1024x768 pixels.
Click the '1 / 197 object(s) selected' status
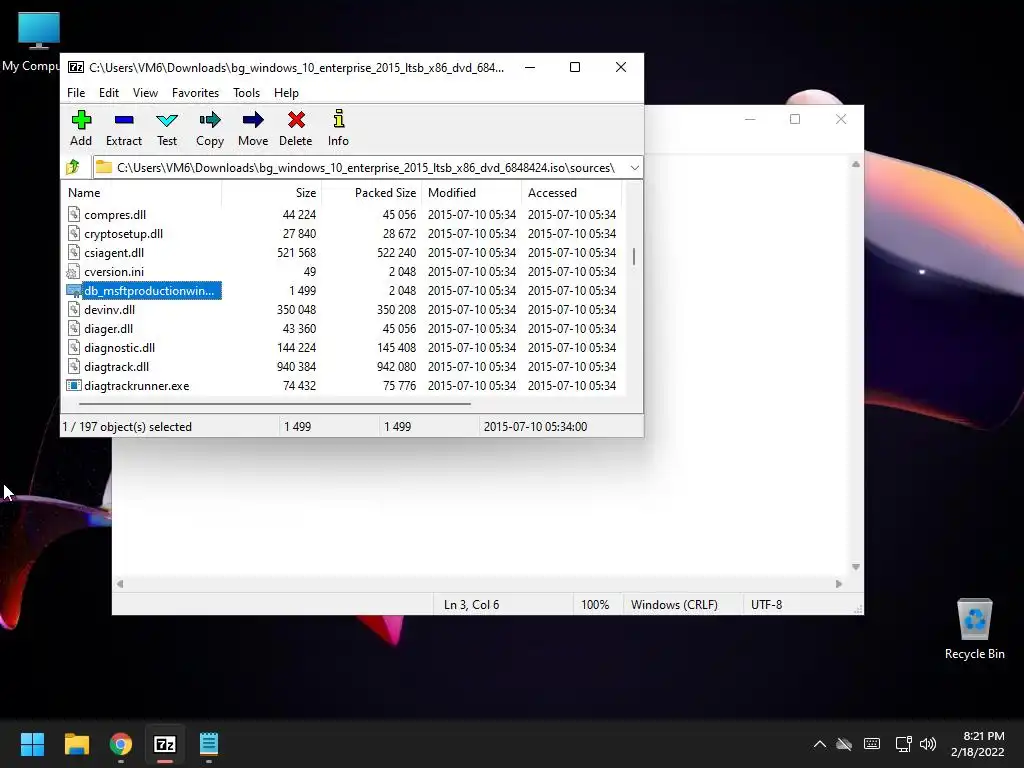click(x=127, y=426)
